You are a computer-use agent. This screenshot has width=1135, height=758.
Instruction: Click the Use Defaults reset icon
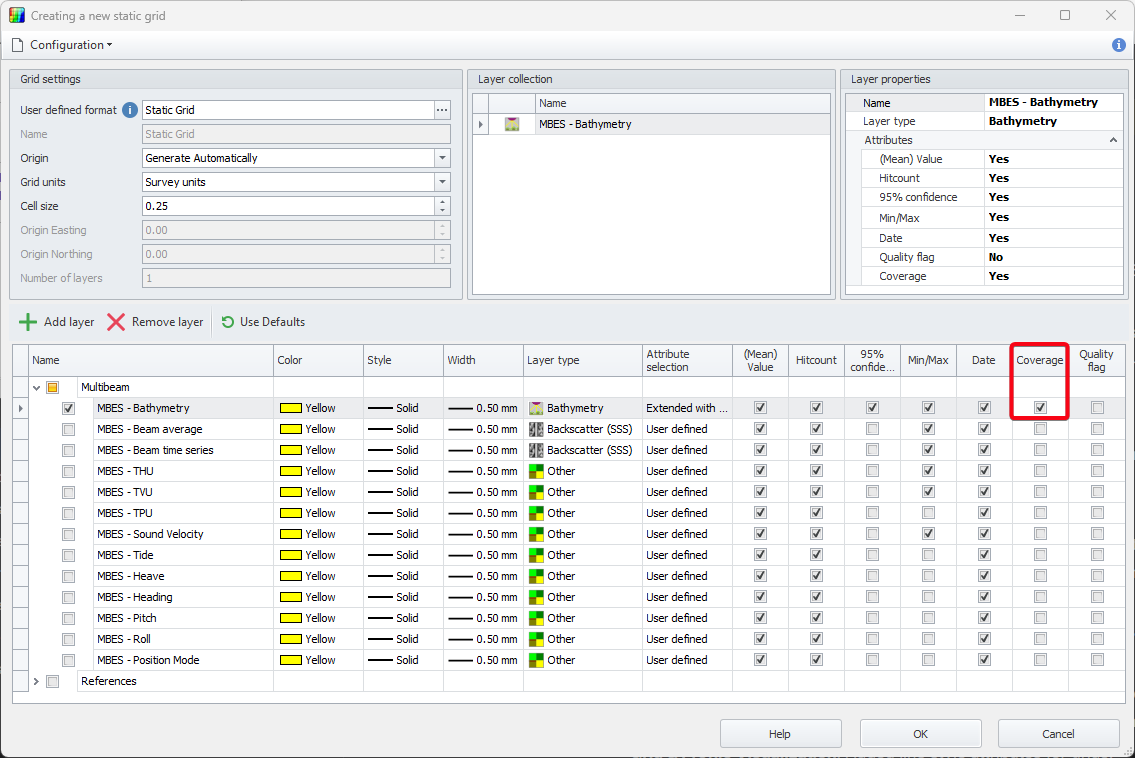coord(228,322)
